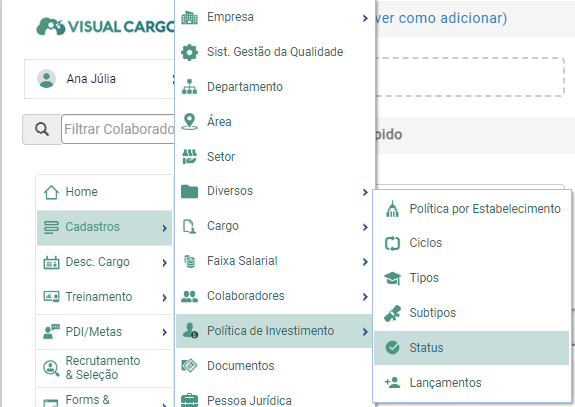Click the Filtrar Colaborador input field
575x407 pixels.
(118, 129)
